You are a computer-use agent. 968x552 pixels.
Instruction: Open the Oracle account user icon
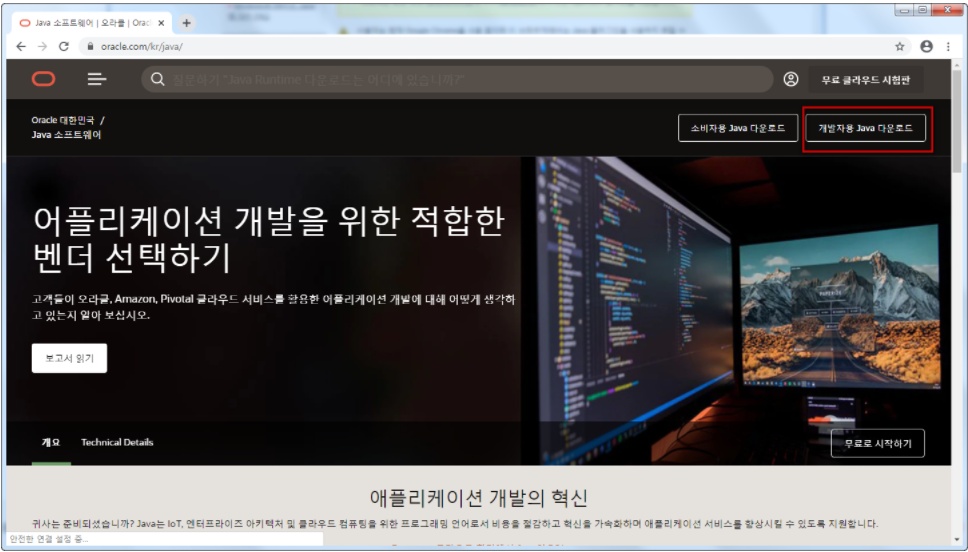tap(791, 79)
